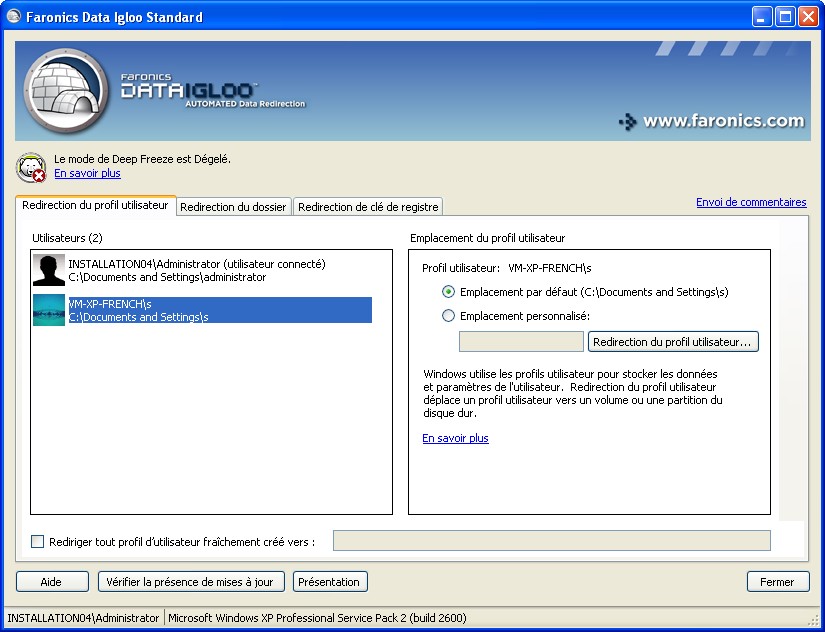Image resolution: width=825 pixels, height=632 pixels.
Task: Click 'Utilisateurs (2)' list heading
Action: coord(67,238)
